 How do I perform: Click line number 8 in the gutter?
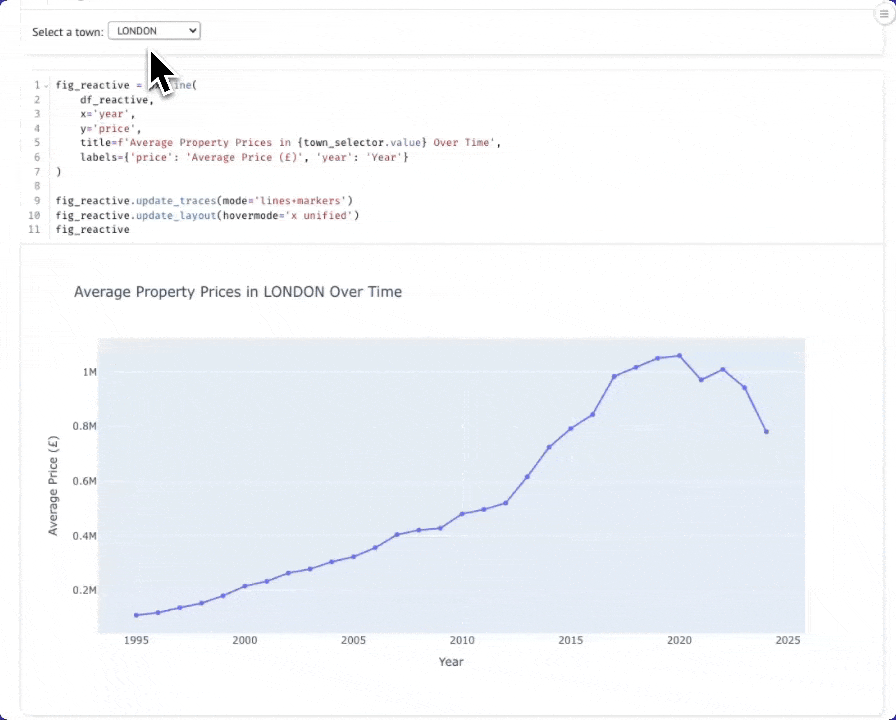[36, 186]
